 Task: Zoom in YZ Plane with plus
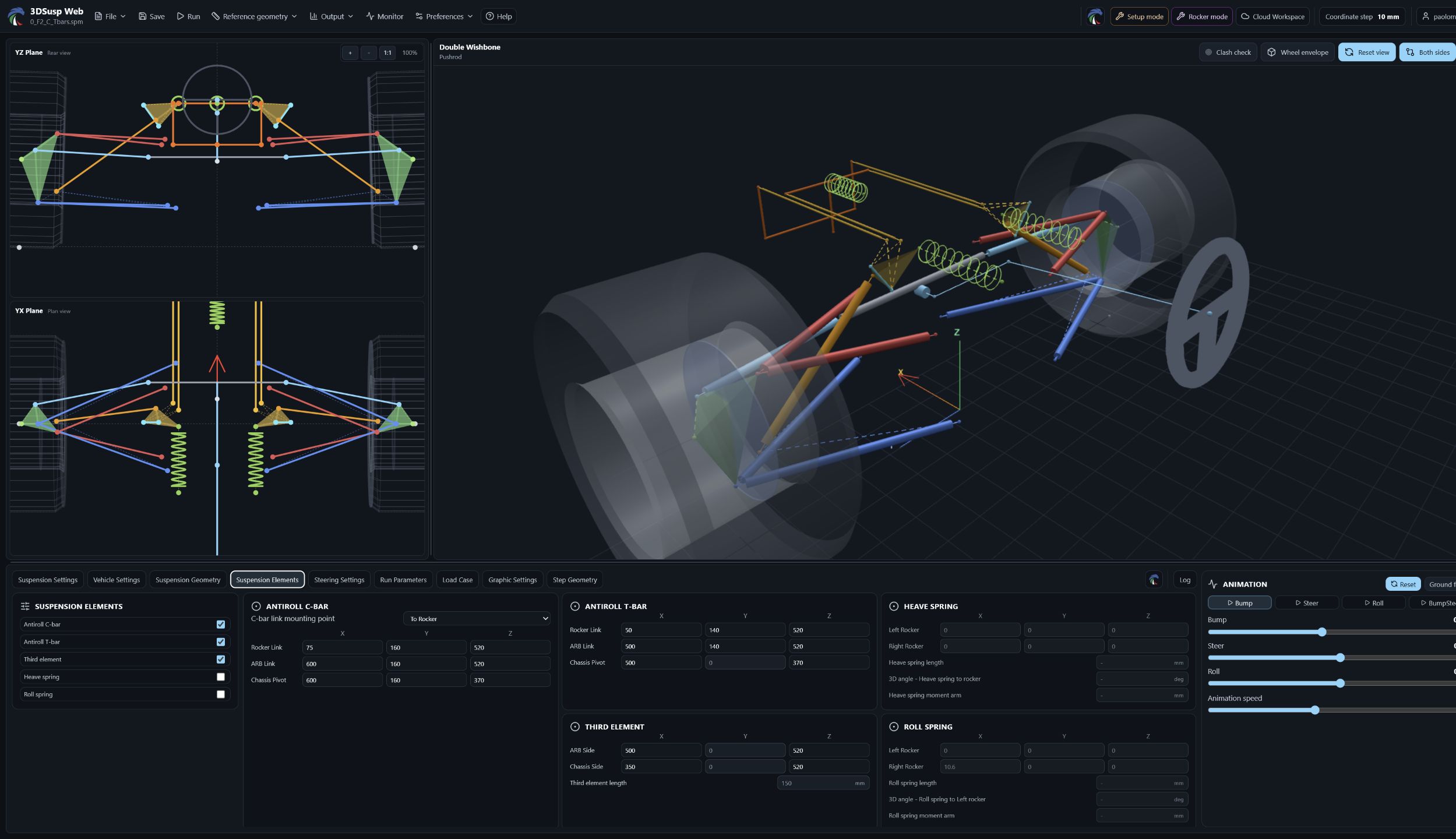(350, 52)
